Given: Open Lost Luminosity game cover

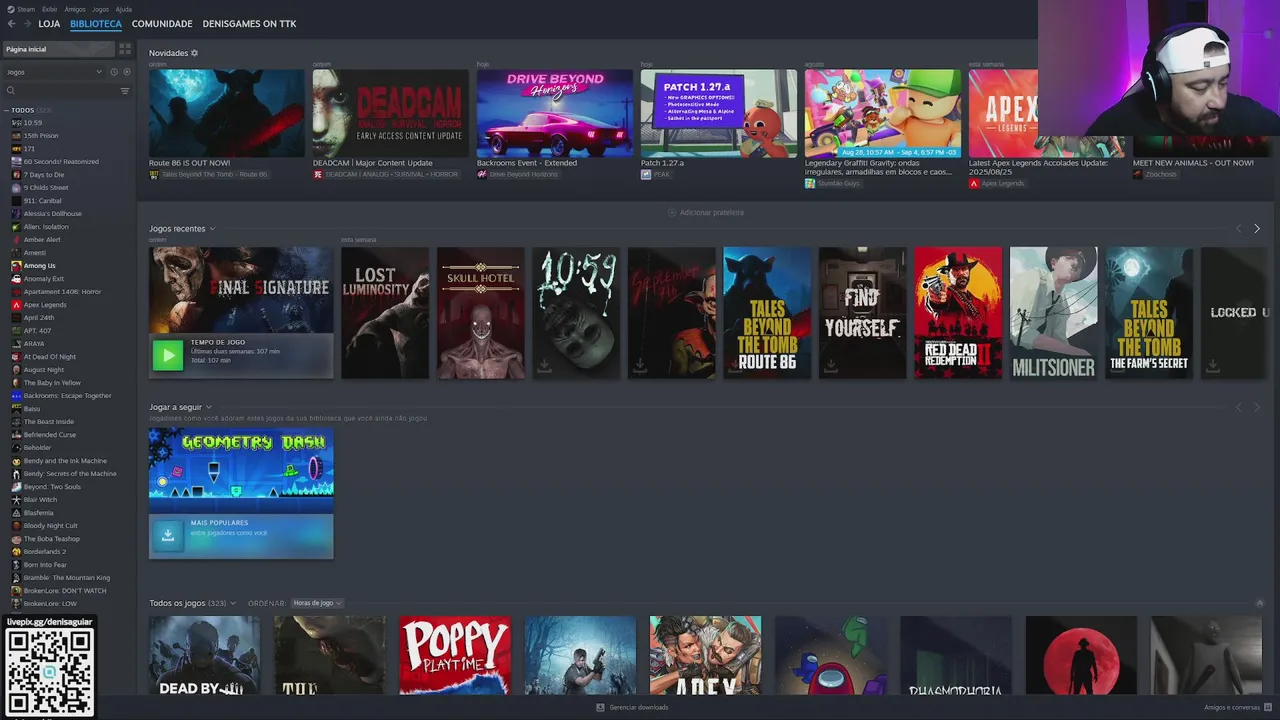Looking at the screenshot, I should click(385, 313).
